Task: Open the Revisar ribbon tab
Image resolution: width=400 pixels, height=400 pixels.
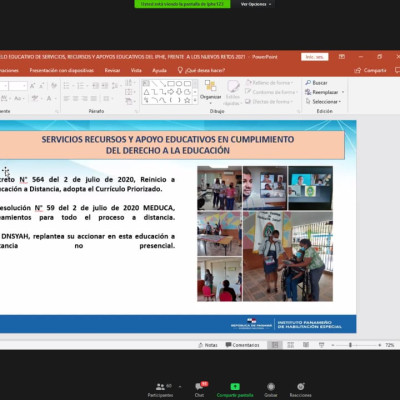Action: coord(112,70)
